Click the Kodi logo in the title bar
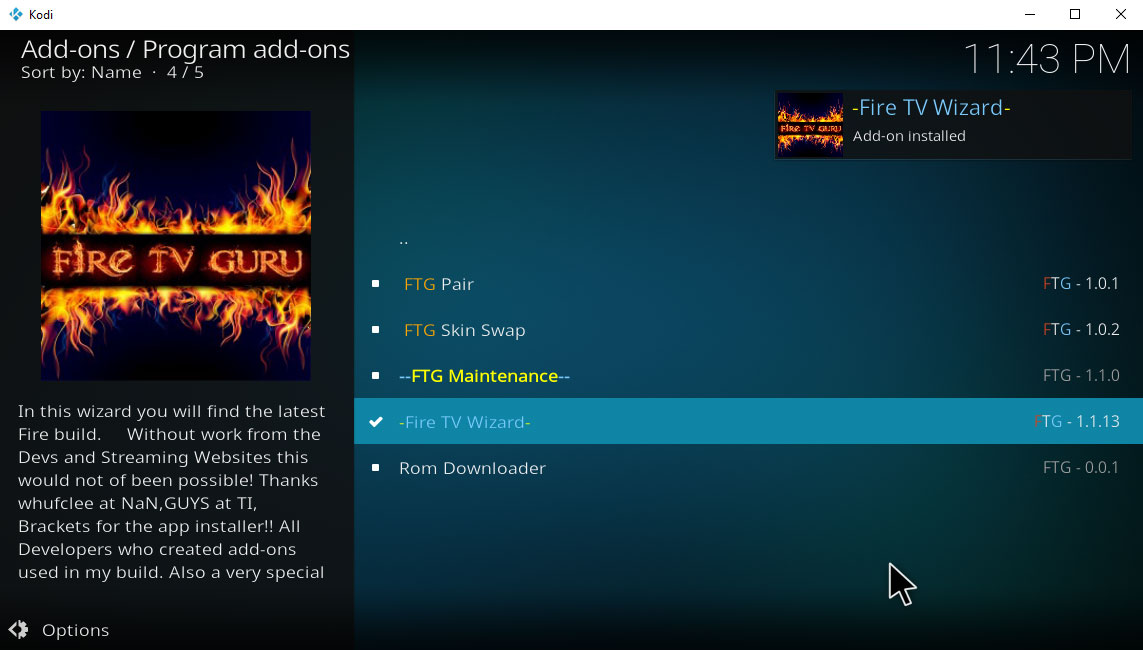This screenshot has height=650, width=1143. pos(14,14)
